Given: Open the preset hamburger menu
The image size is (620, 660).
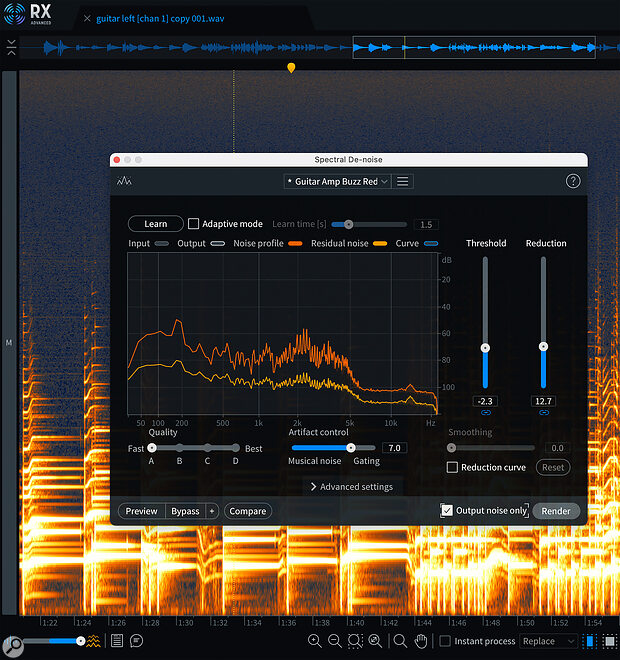Looking at the screenshot, I should [402, 181].
